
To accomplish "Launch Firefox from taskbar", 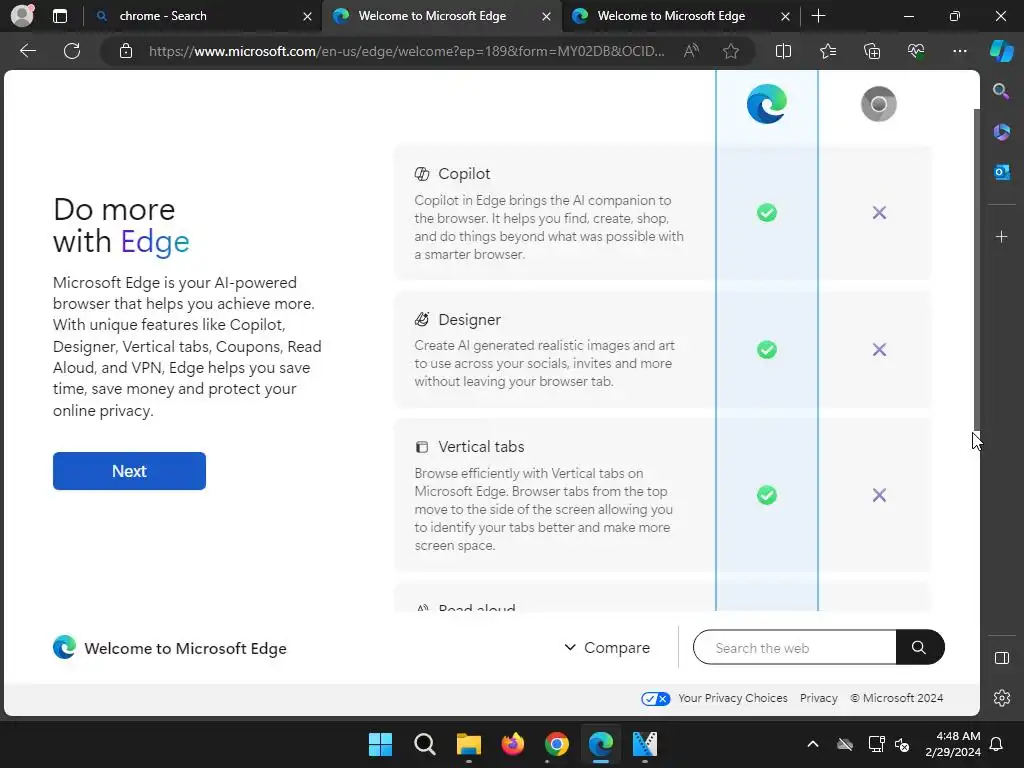I will (x=513, y=744).
